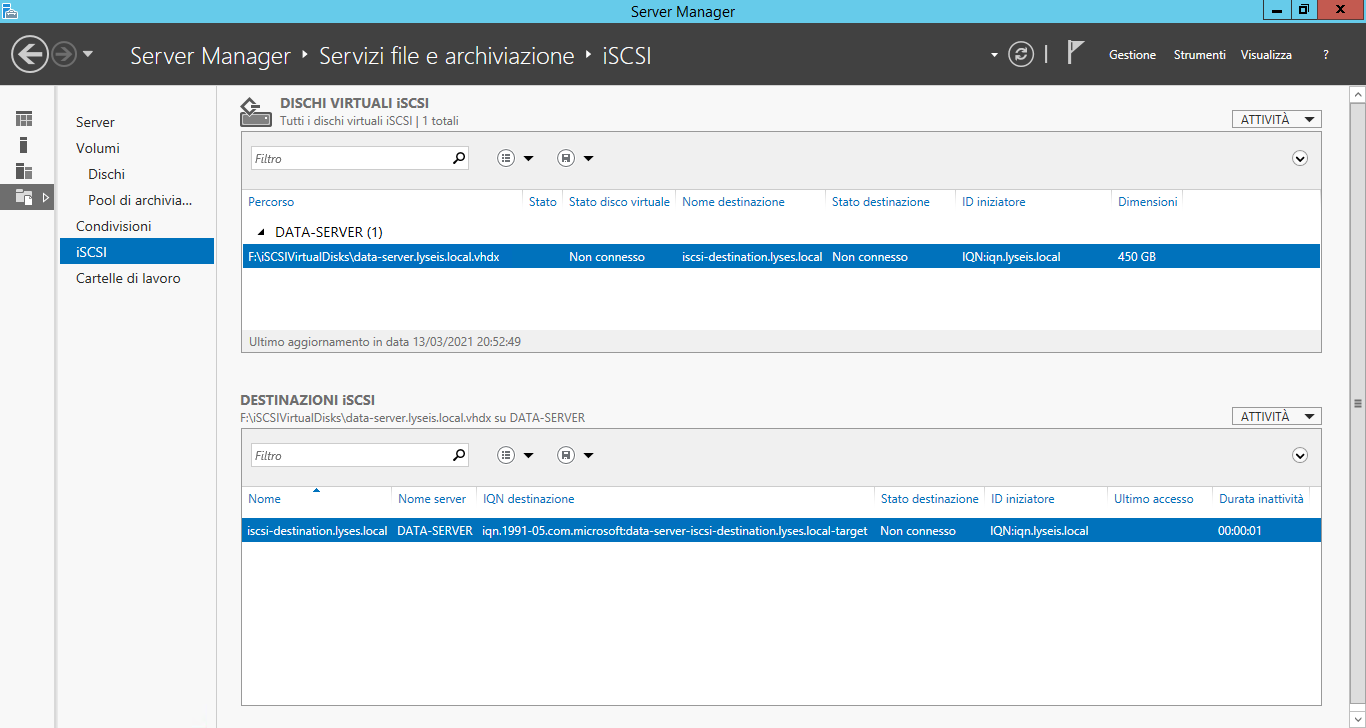Select Server in the side navigation
The width and height of the screenshot is (1366, 728).
[x=95, y=122]
